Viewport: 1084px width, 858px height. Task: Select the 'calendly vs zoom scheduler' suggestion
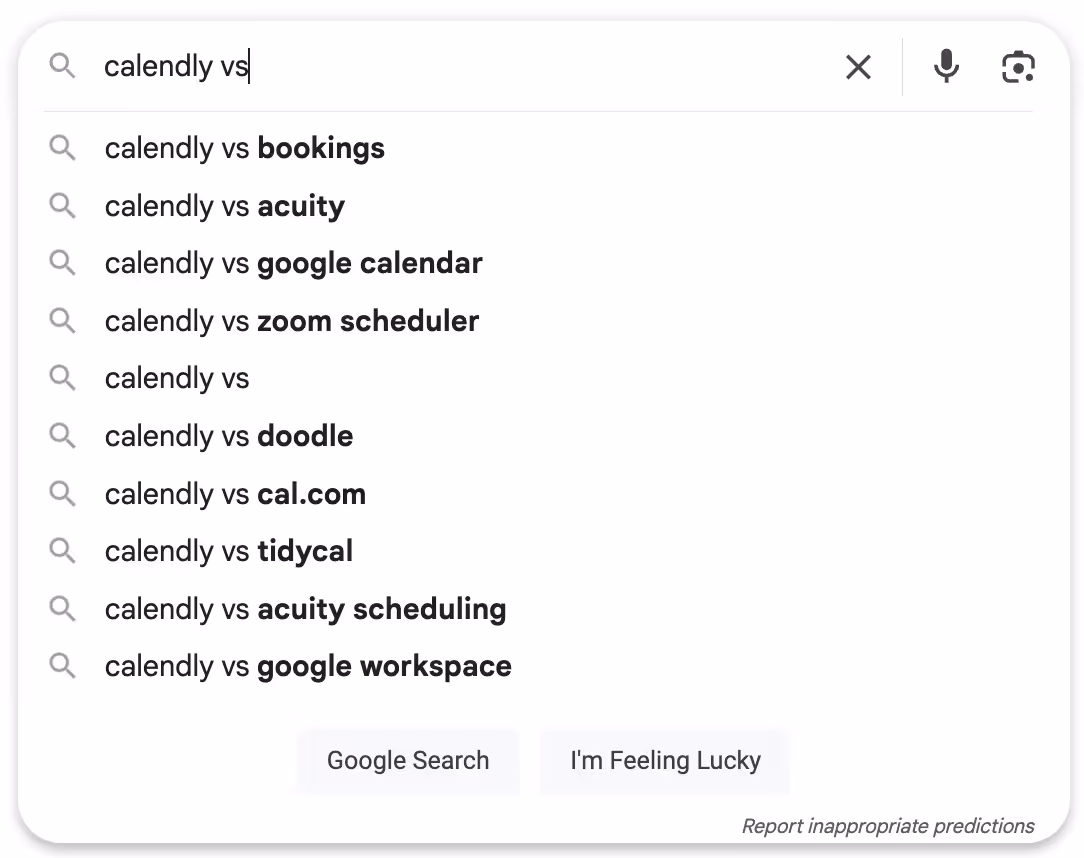292,321
